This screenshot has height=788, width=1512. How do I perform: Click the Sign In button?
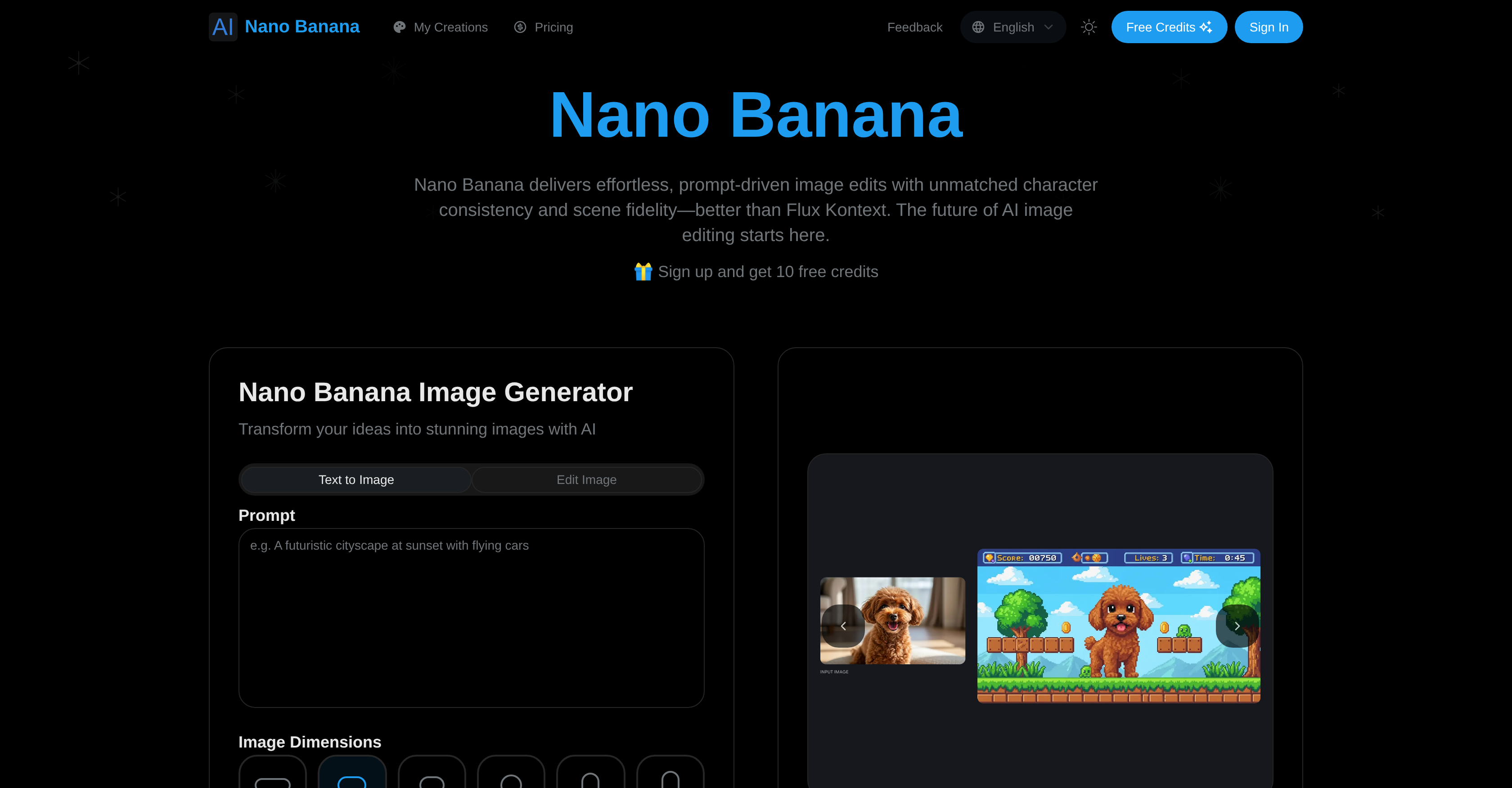(x=1269, y=27)
